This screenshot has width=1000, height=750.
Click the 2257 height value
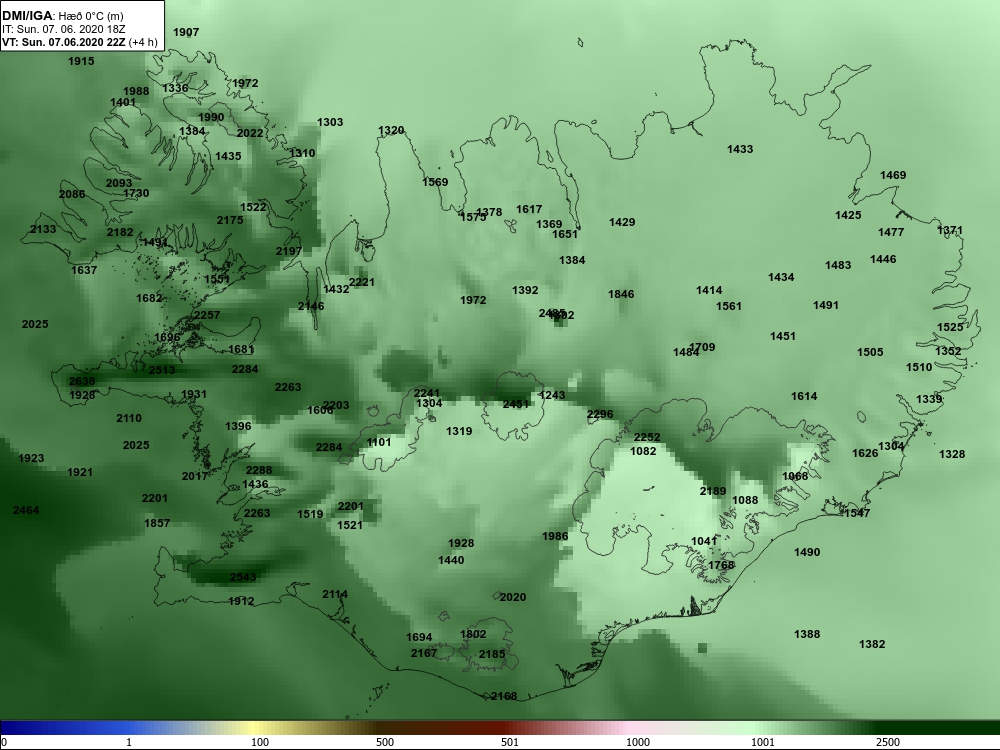pos(207,315)
